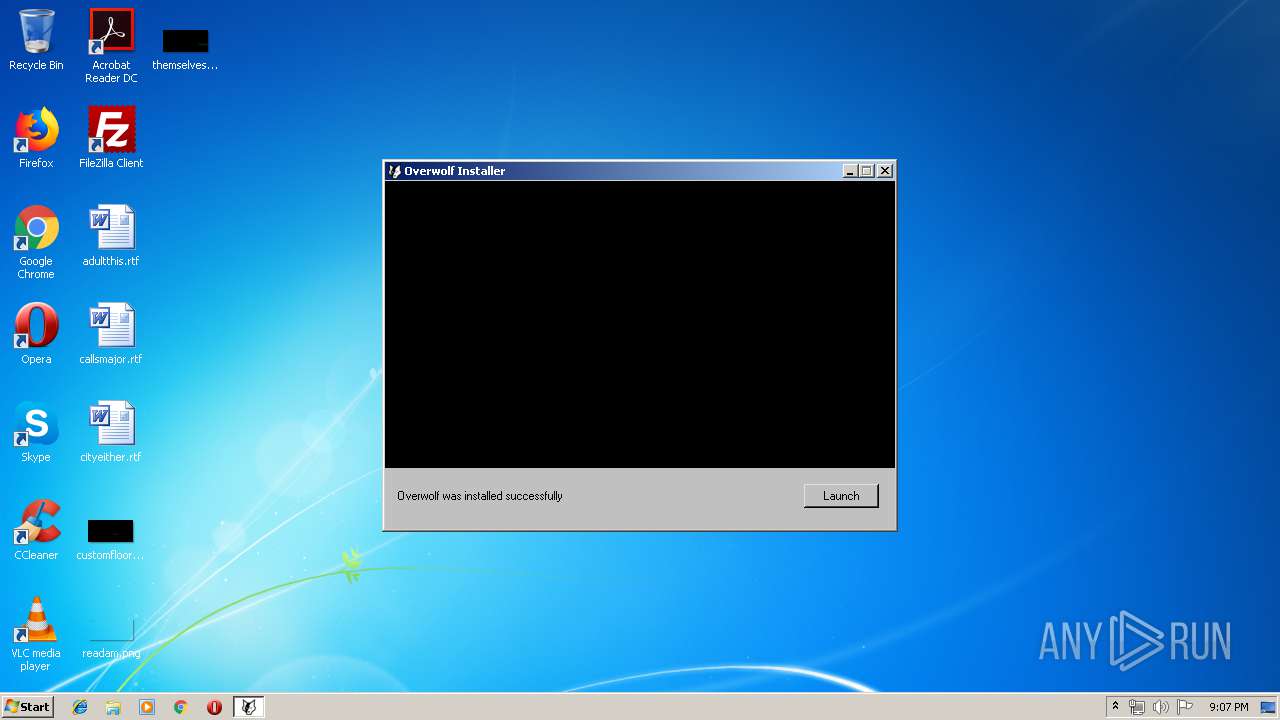Image resolution: width=1280 pixels, height=720 pixels.
Task: Select the Opera desktop shortcut
Action: [36, 334]
